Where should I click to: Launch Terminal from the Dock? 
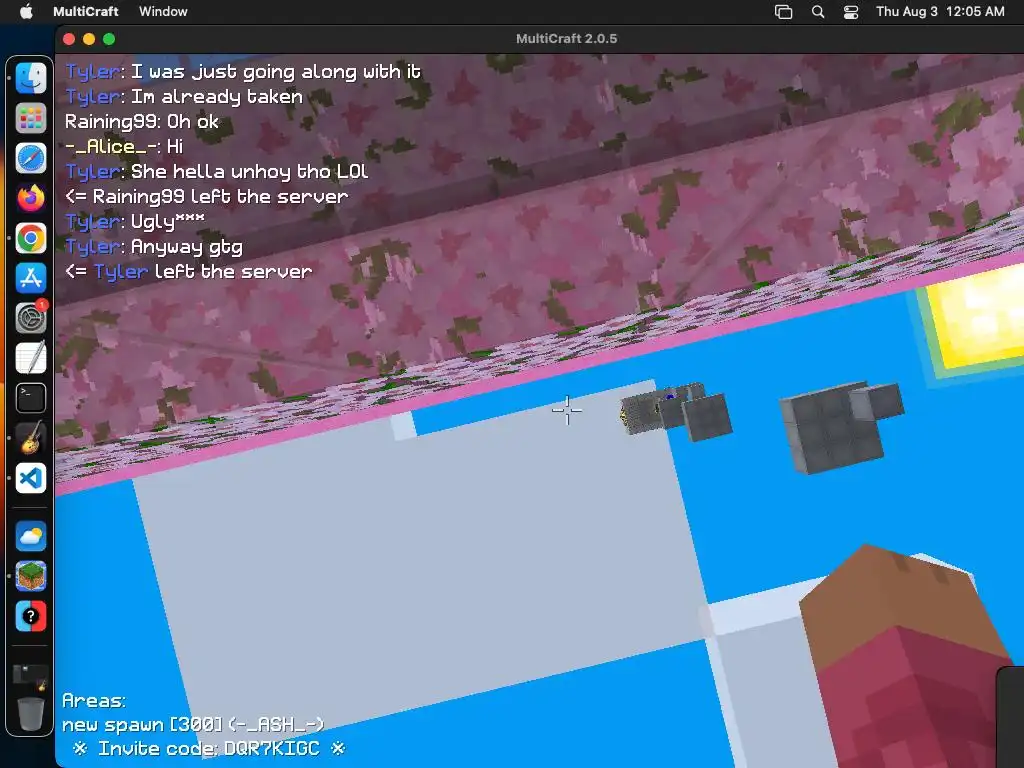point(31,398)
